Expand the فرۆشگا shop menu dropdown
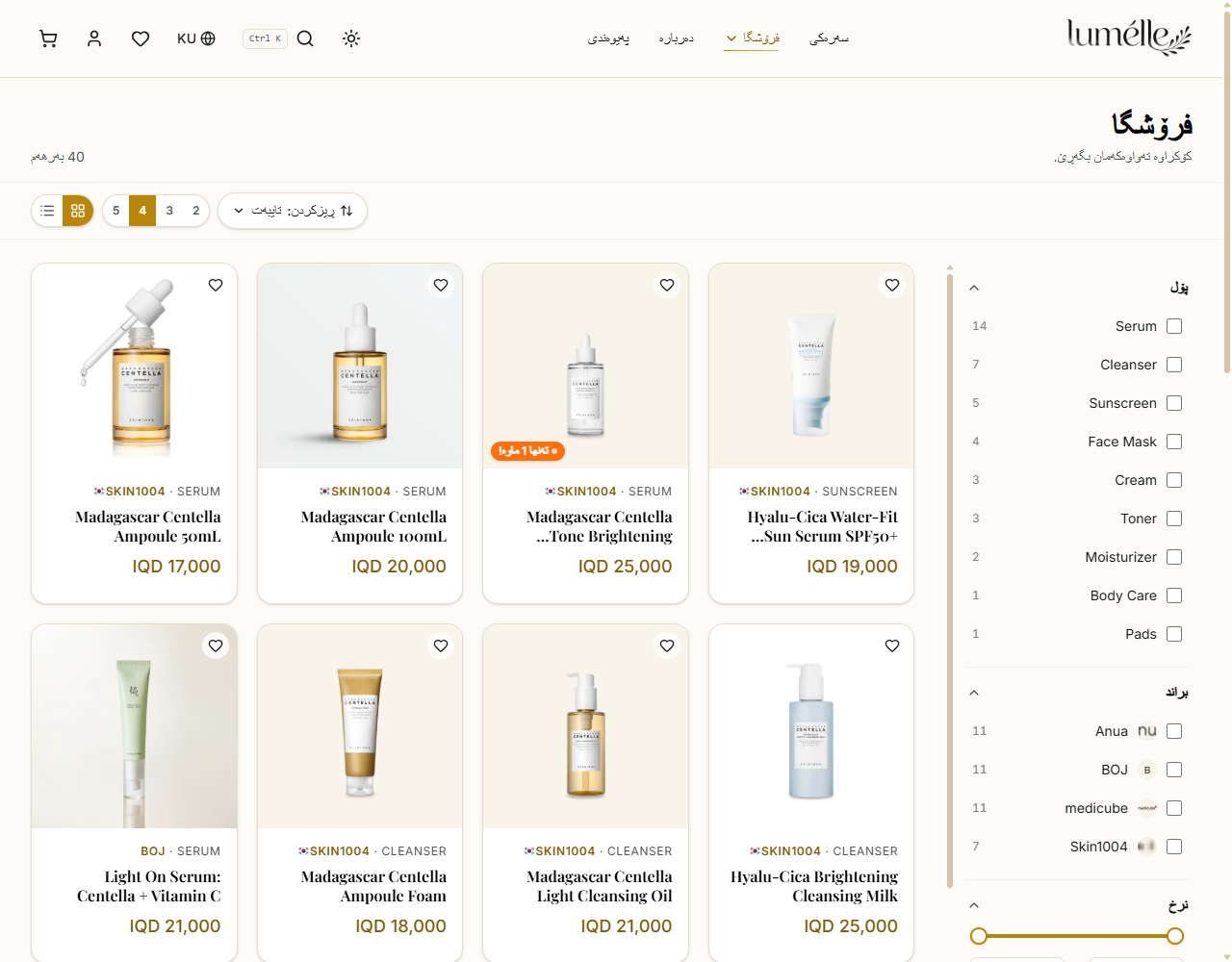This screenshot has width=1232, height=962. click(752, 38)
